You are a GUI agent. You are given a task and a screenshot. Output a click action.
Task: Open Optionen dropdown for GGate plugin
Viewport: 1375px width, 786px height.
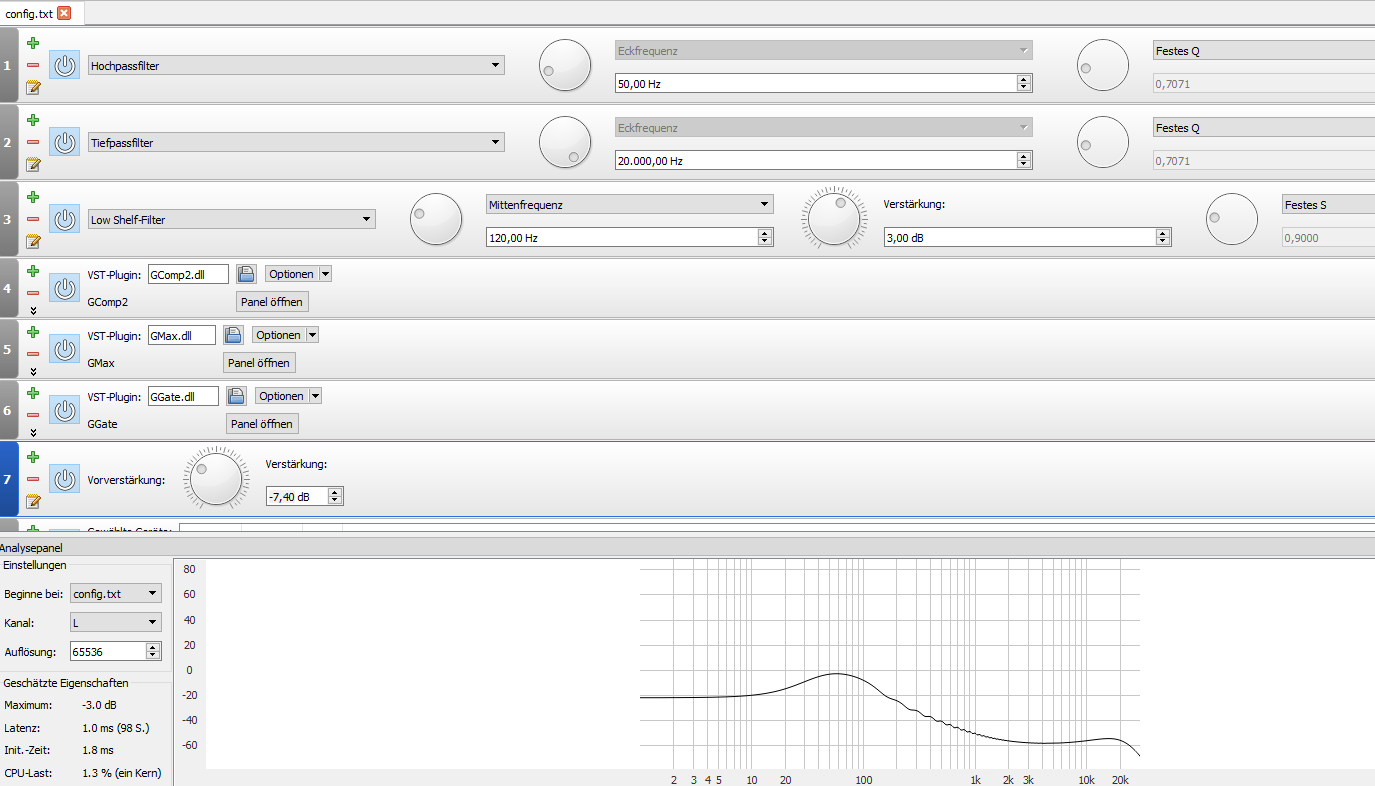pos(288,396)
